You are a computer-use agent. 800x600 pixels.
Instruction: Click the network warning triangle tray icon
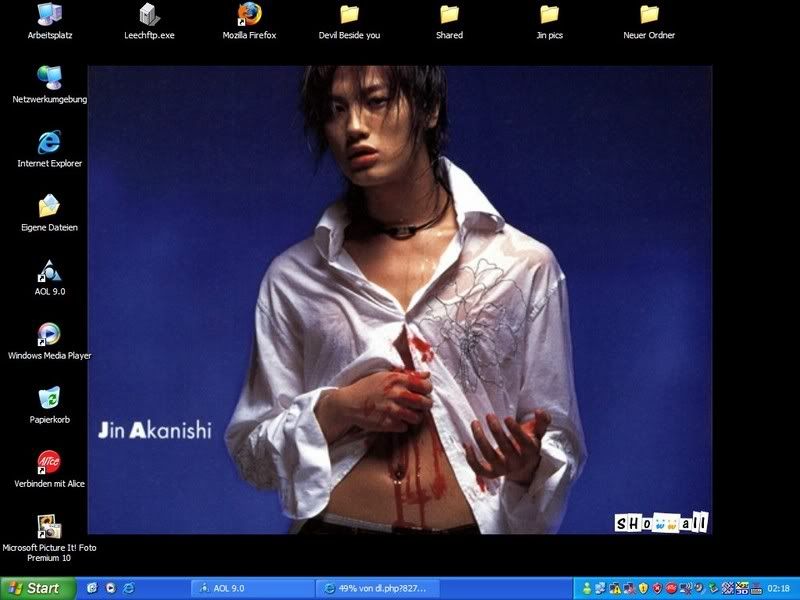click(x=615, y=588)
